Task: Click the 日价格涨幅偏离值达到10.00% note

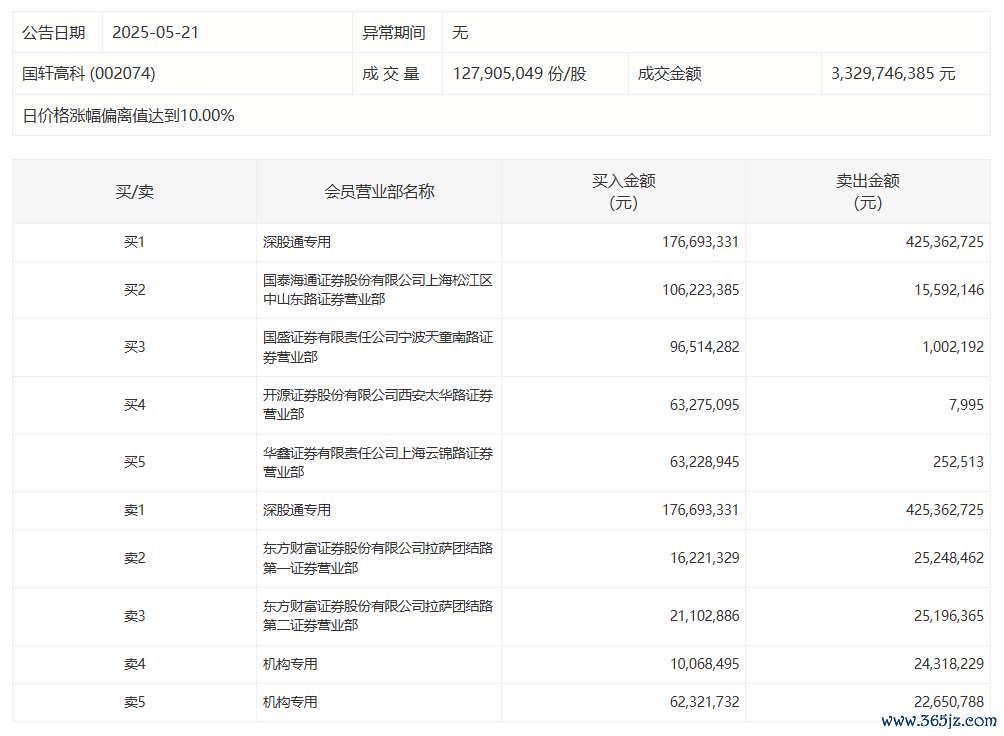Action: click(x=128, y=115)
